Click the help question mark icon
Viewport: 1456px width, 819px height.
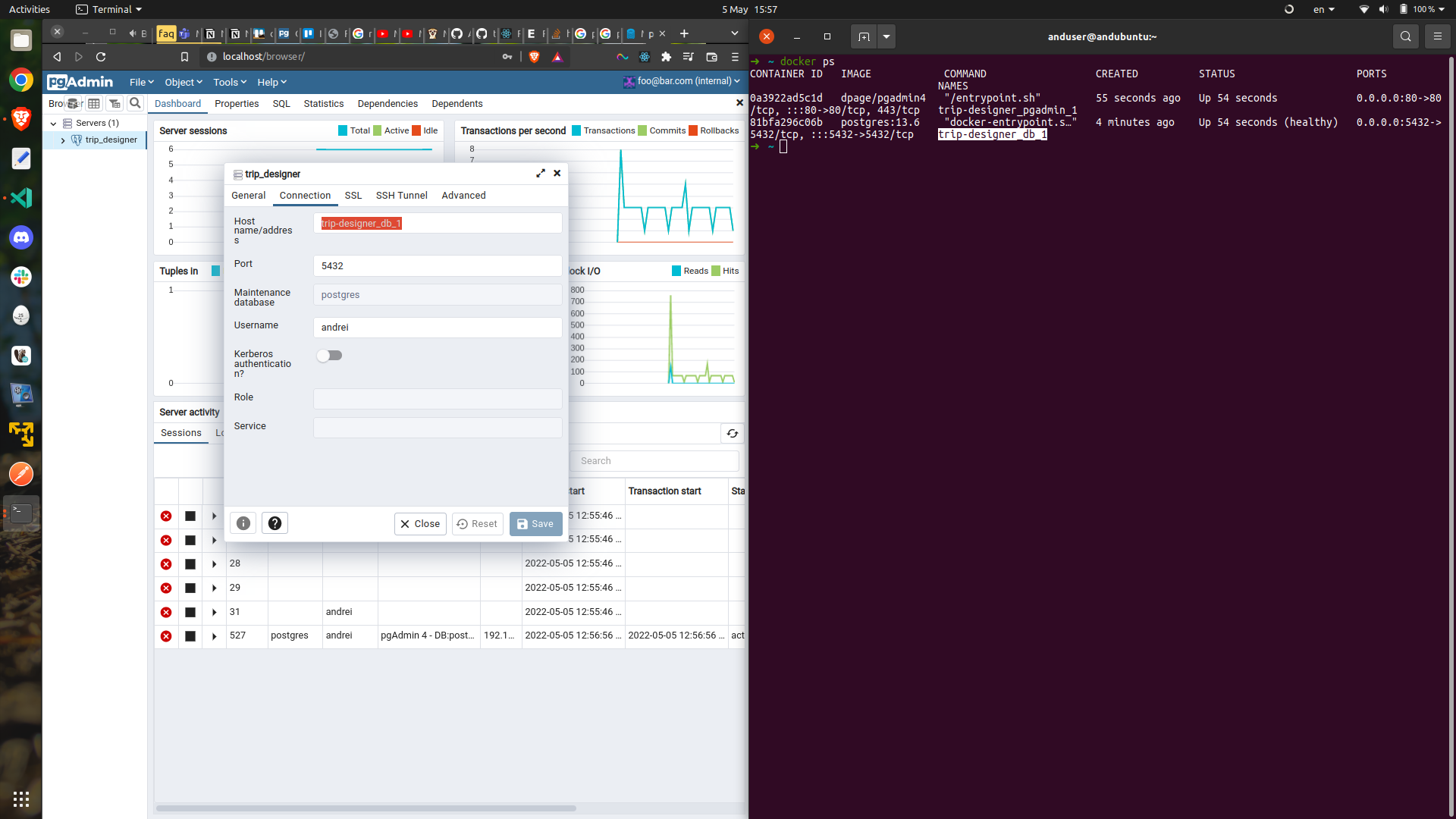pos(275,523)
